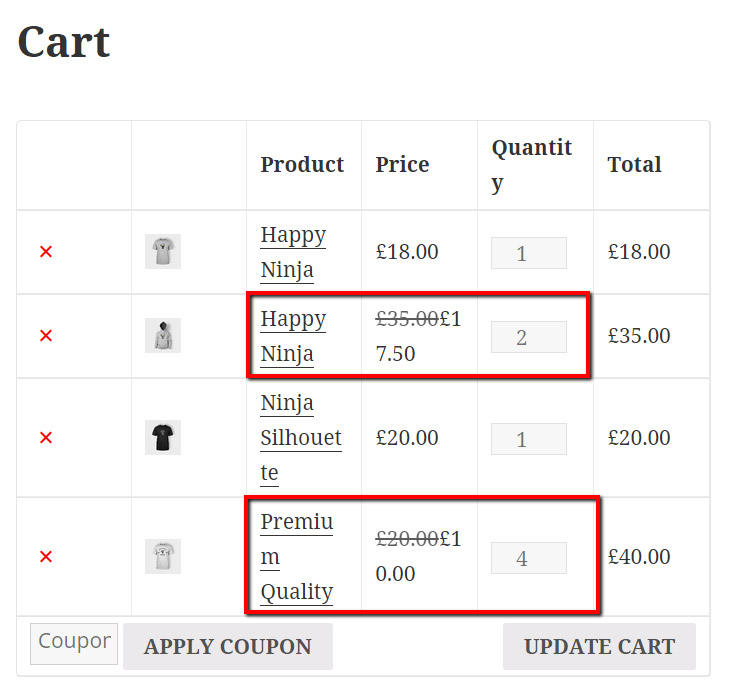Open the Ninja Silhouette product link
738x685 pixels.
pos(301,438)
